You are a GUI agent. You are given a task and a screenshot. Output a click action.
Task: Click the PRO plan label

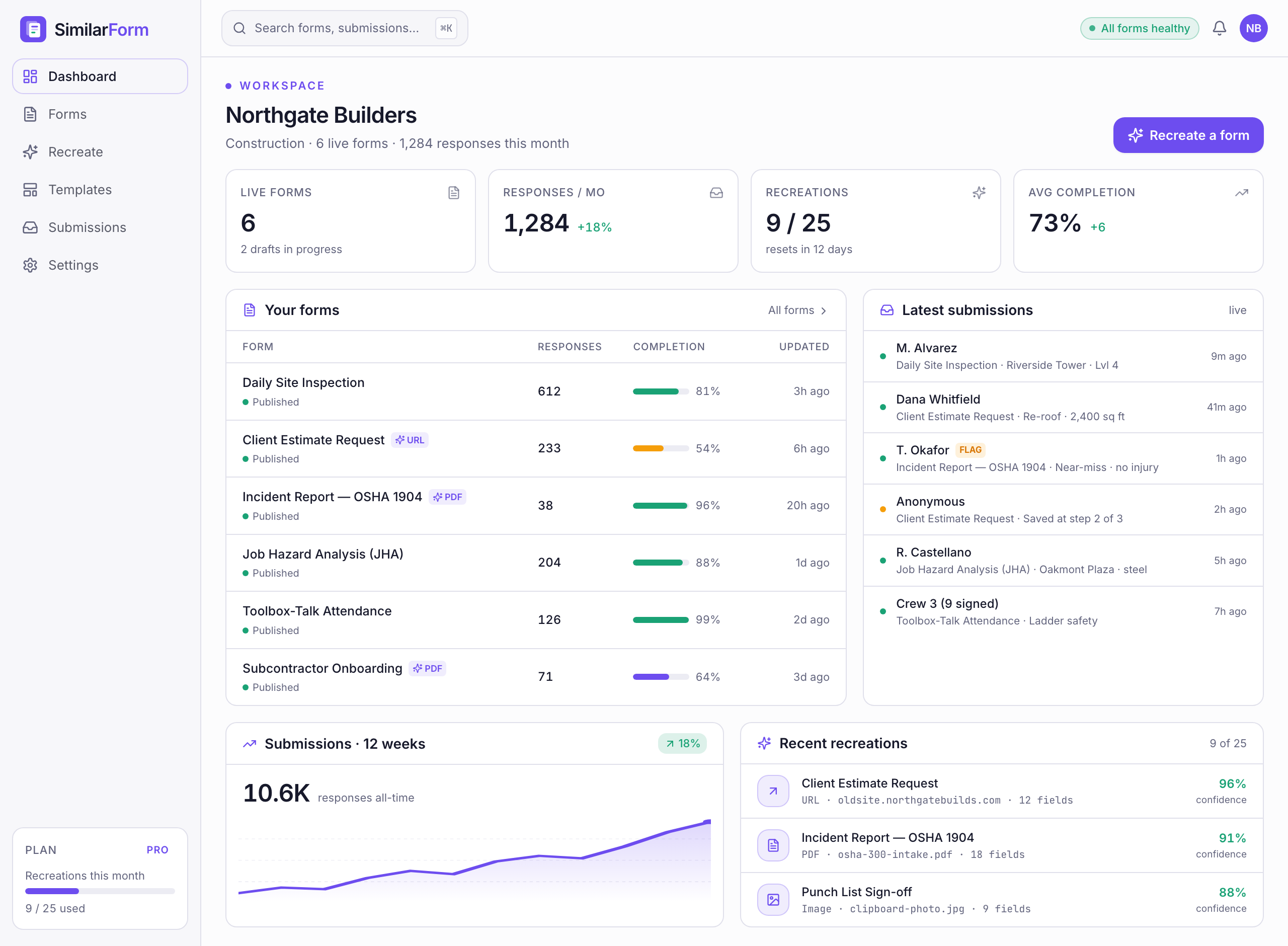click(157, 850)
